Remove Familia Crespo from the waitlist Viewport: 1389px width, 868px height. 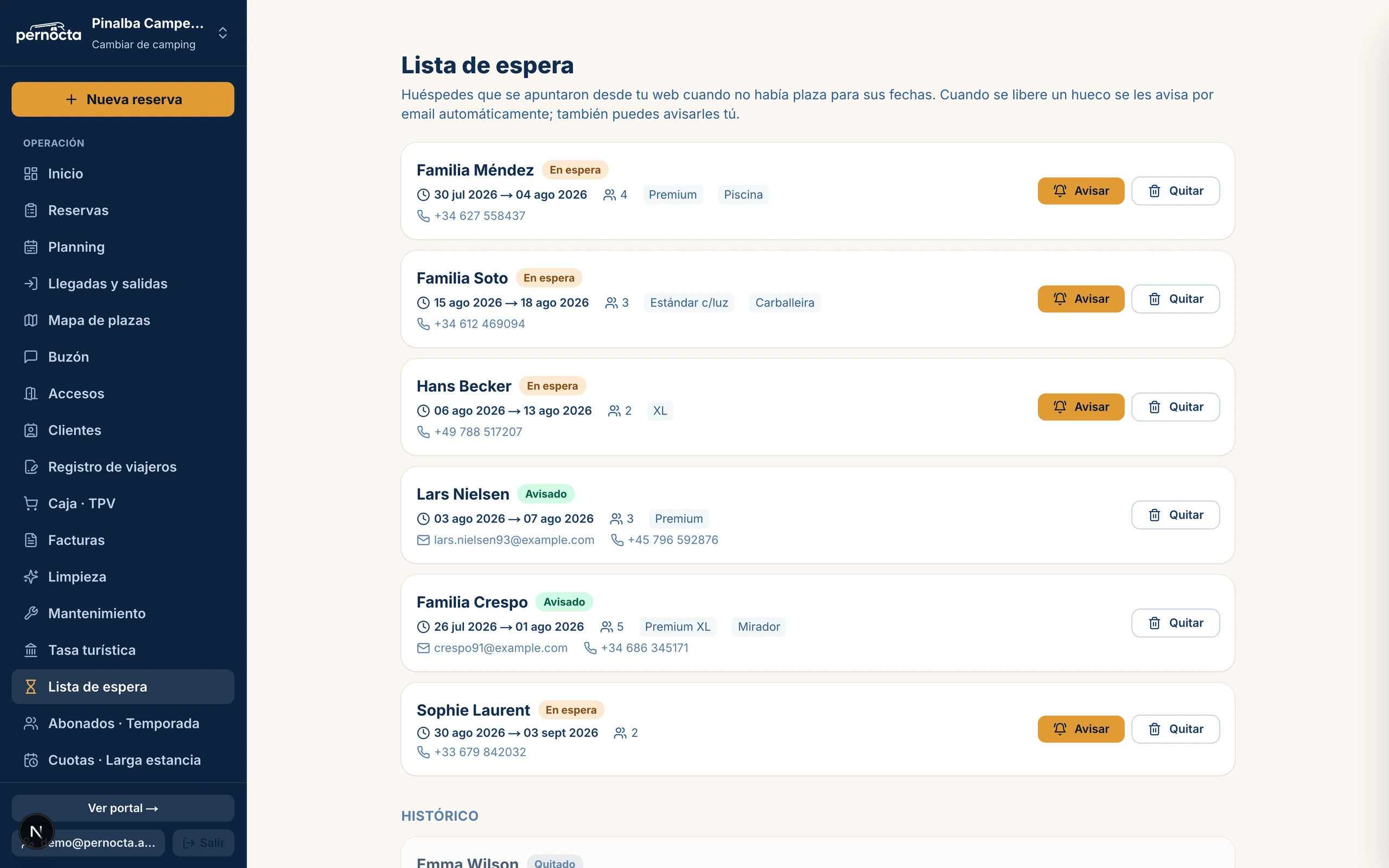click(x=1175, y=623)
